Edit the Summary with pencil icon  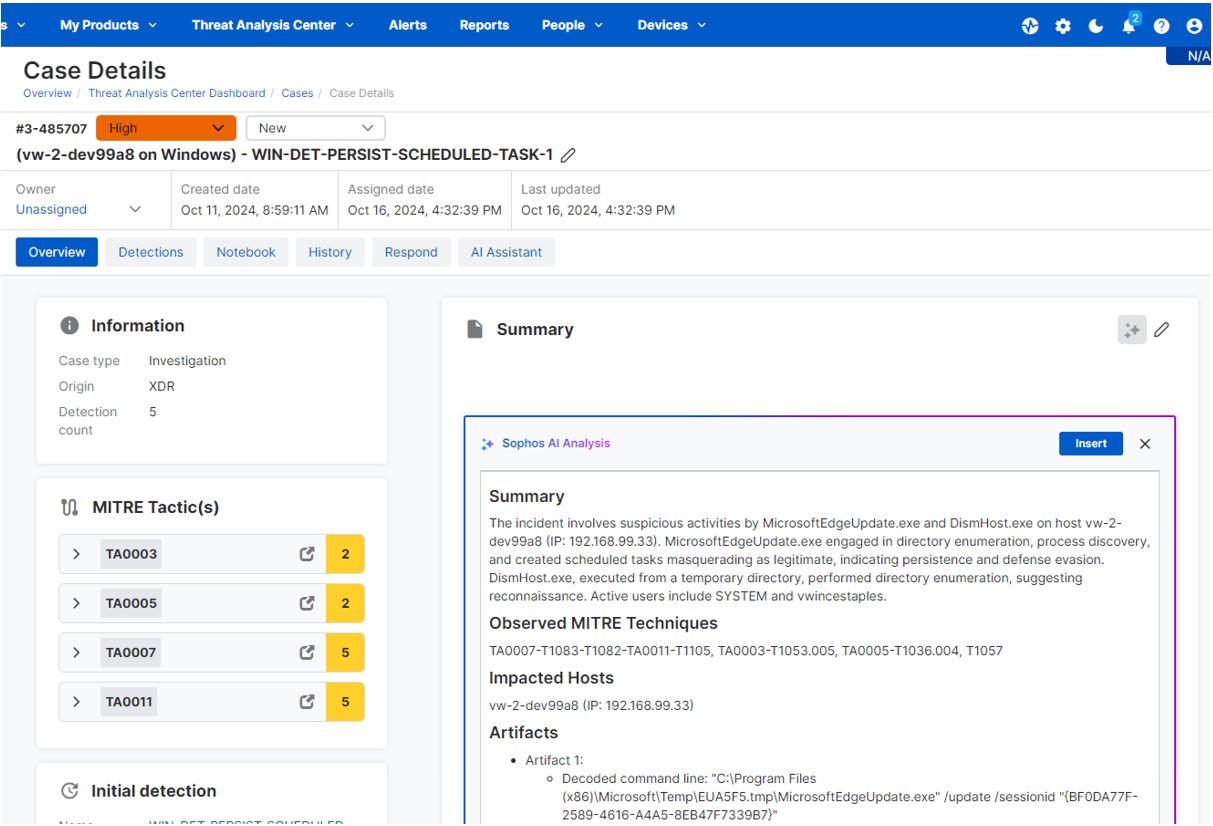(1161, 330)
